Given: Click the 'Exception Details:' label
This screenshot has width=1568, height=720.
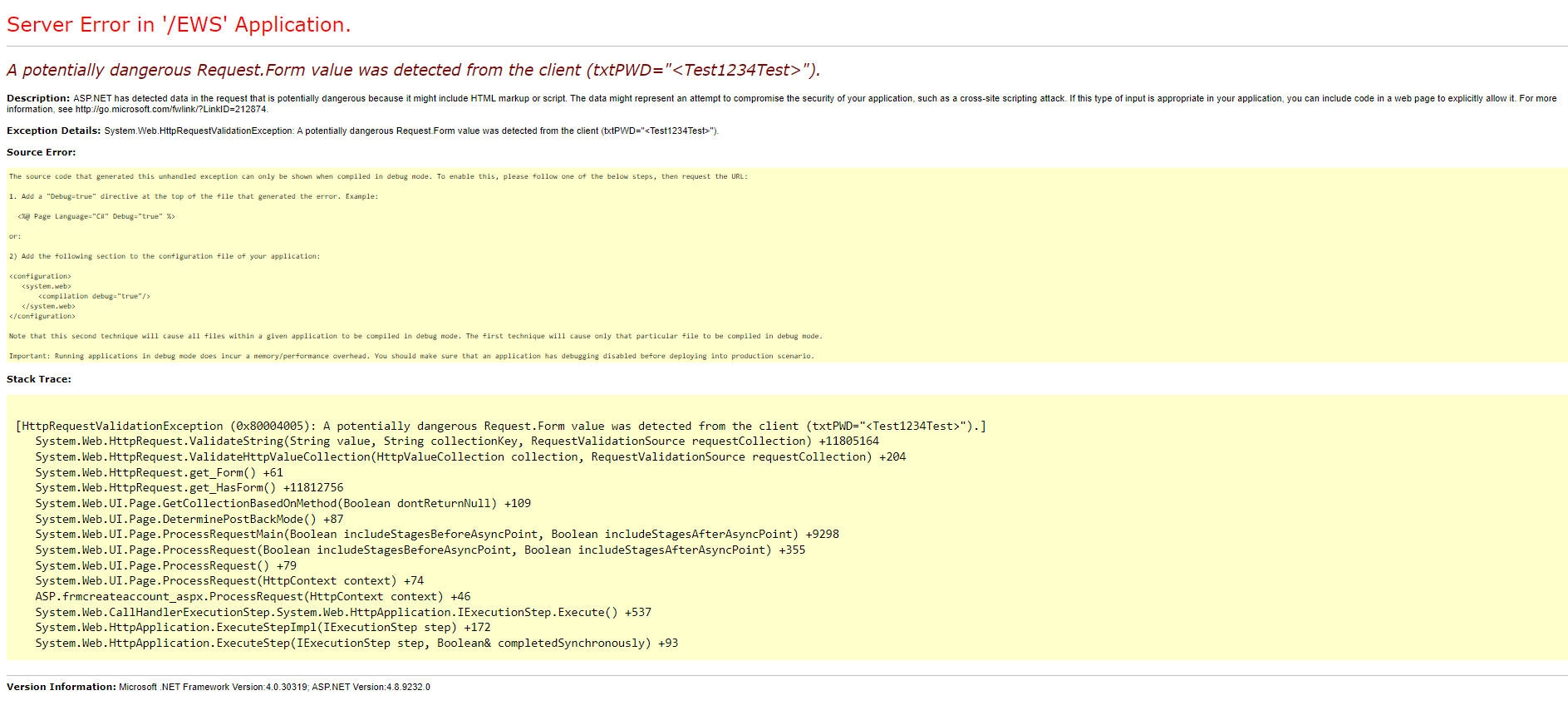Looking at the screenshot, I should point(54,131).
